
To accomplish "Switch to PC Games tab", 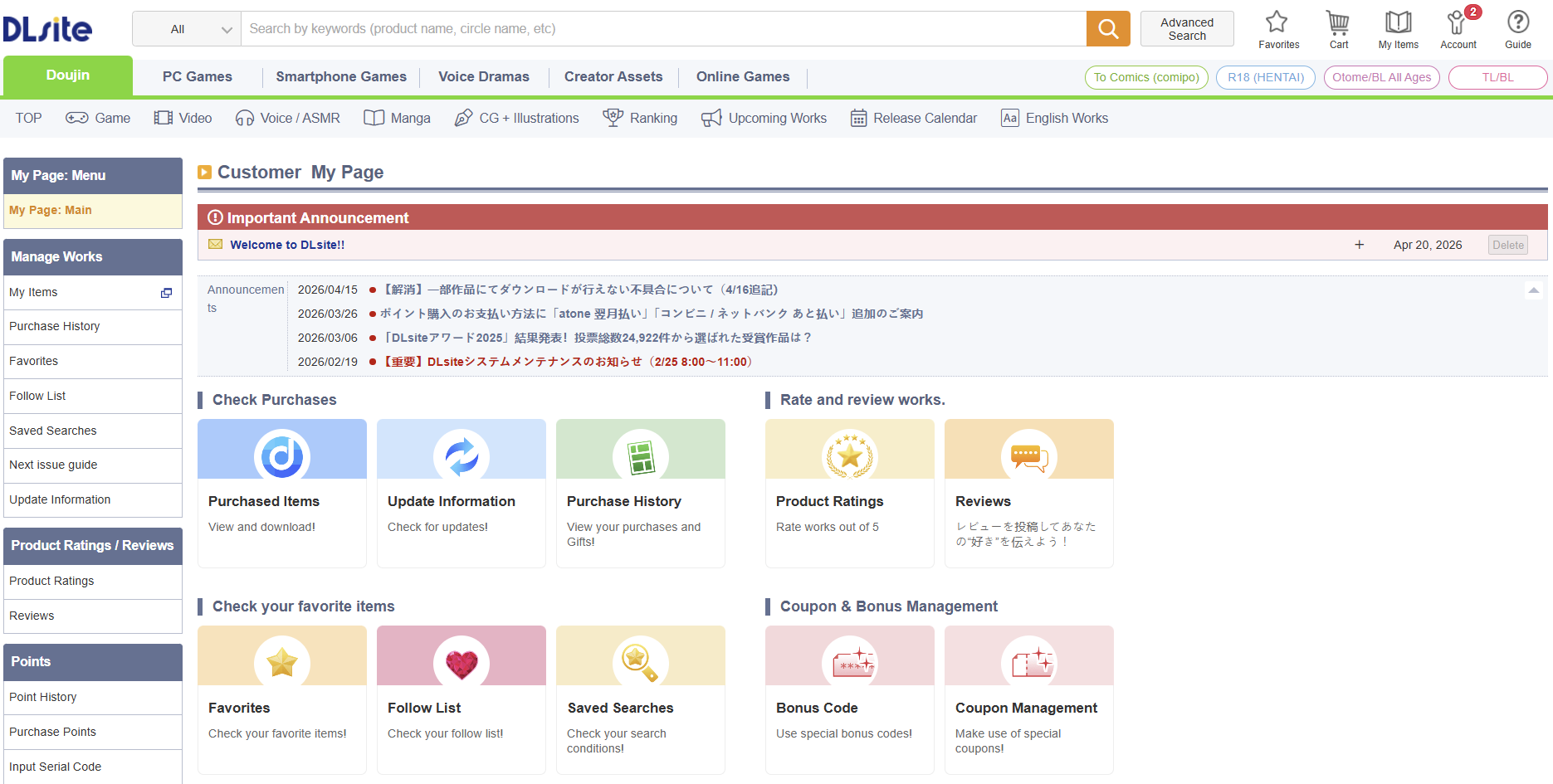I will click(x=198, y=76).
